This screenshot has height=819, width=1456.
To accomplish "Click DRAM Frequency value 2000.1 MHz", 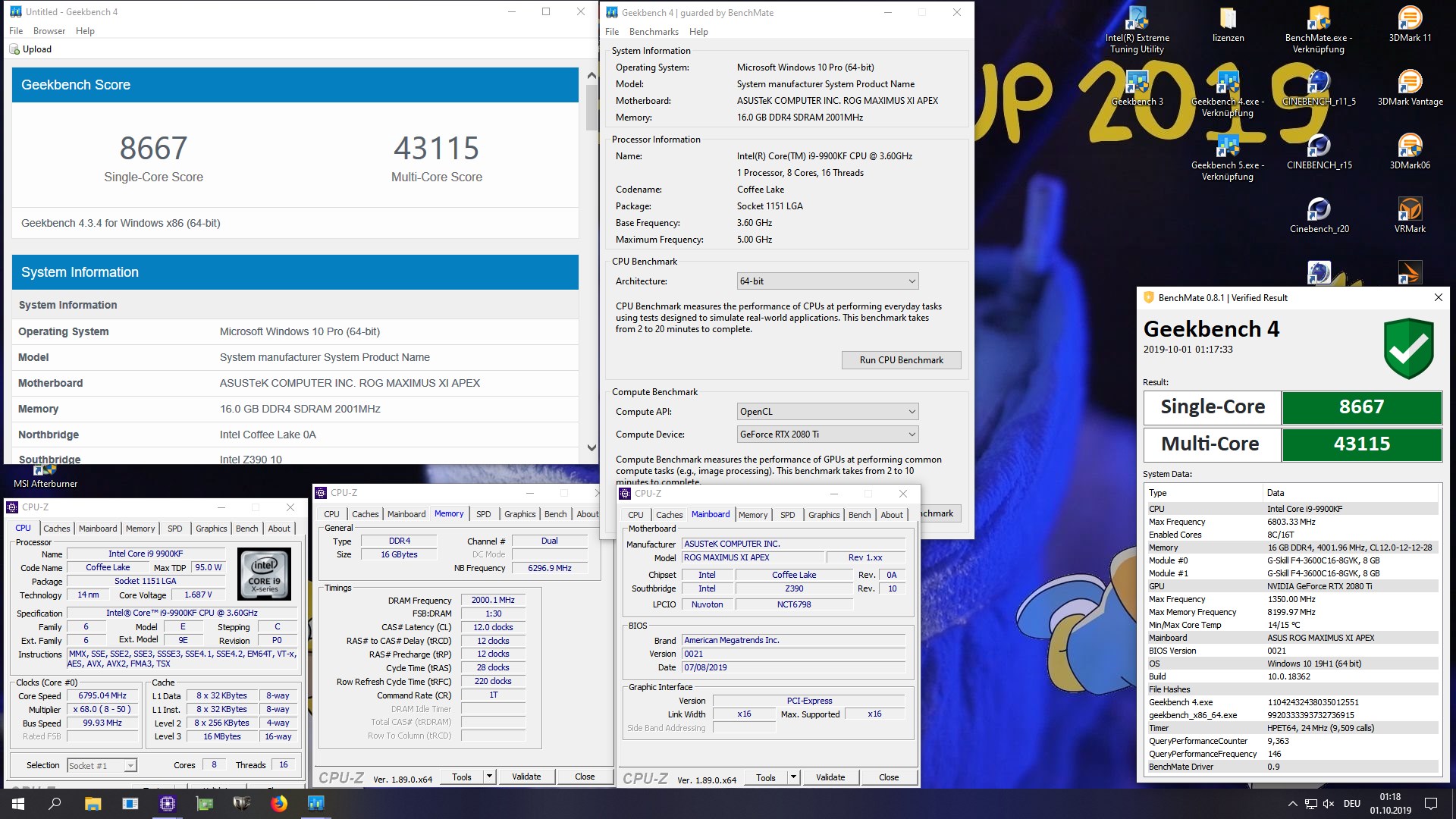I will click(493, 600).
